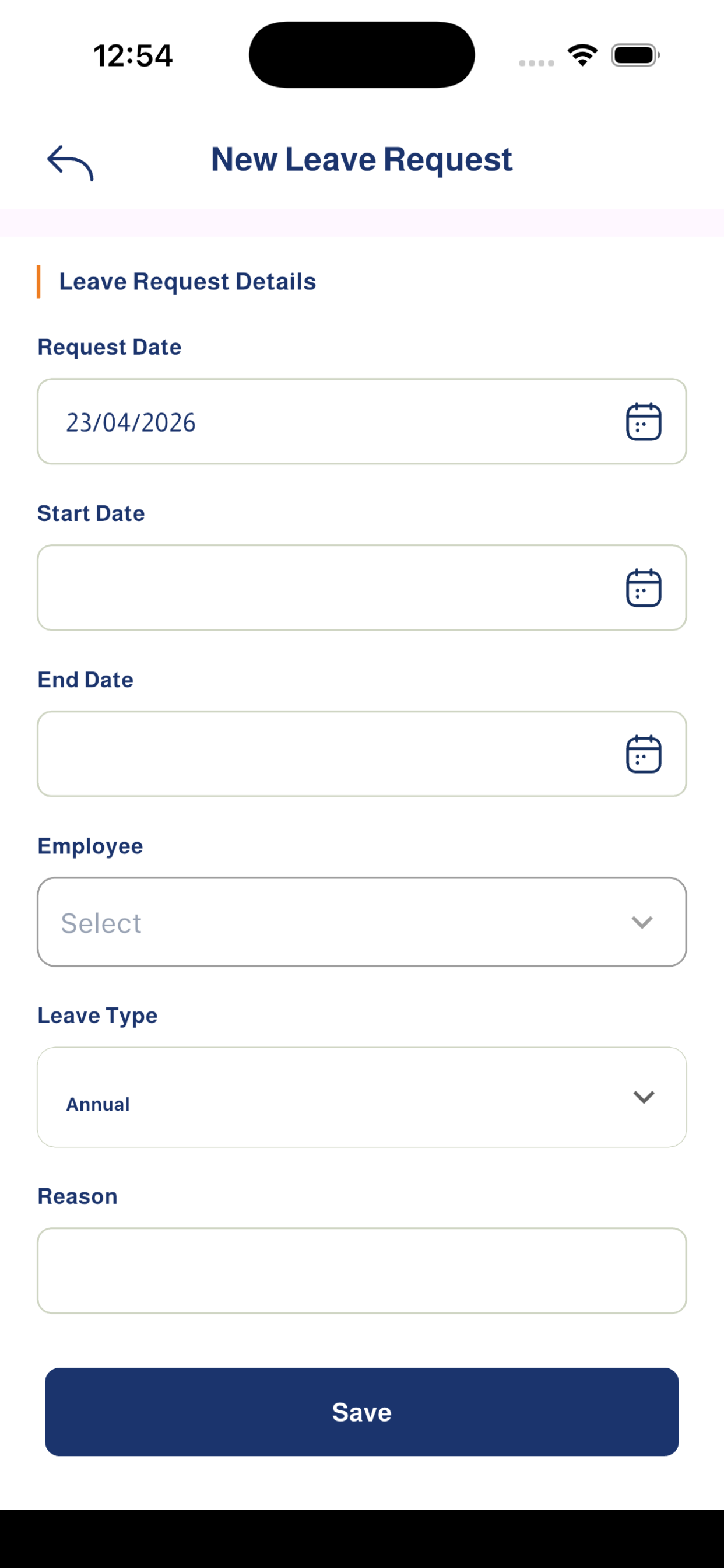Tap the Leave Request Details section heading
Screen dimensions: 724x1568
coord(187,282)
